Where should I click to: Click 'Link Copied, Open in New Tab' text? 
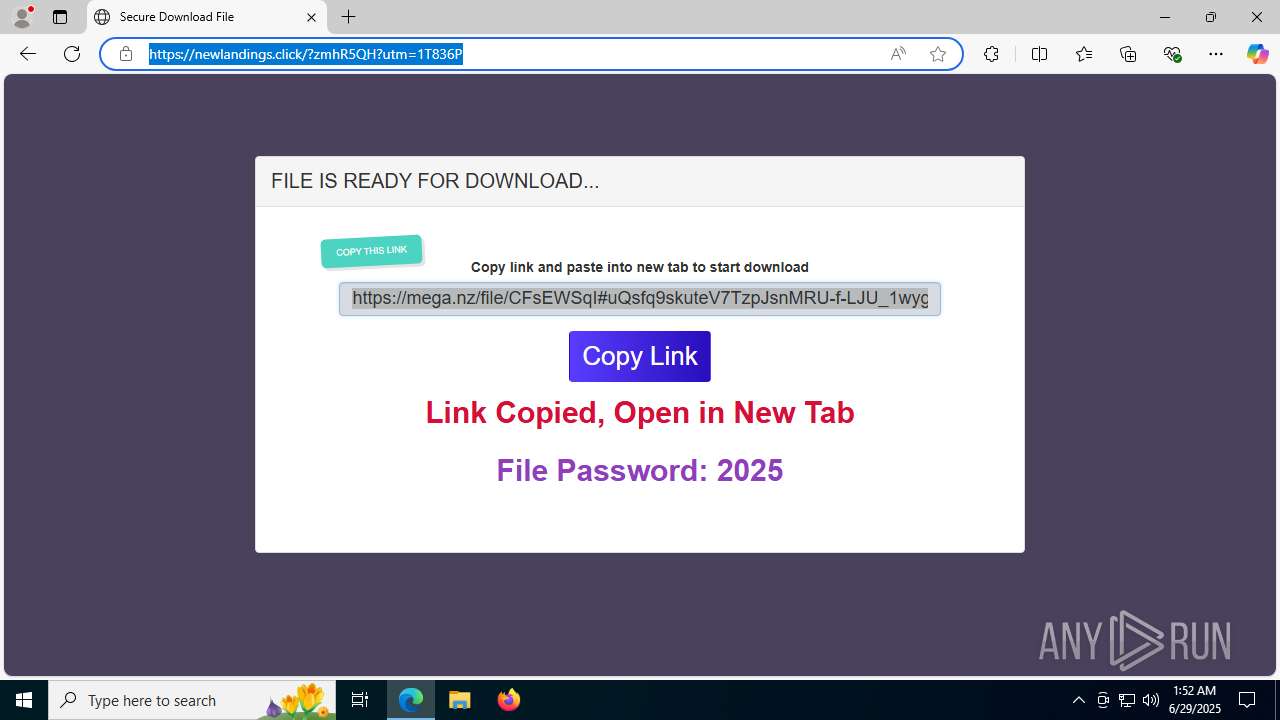tap(640, 413)
